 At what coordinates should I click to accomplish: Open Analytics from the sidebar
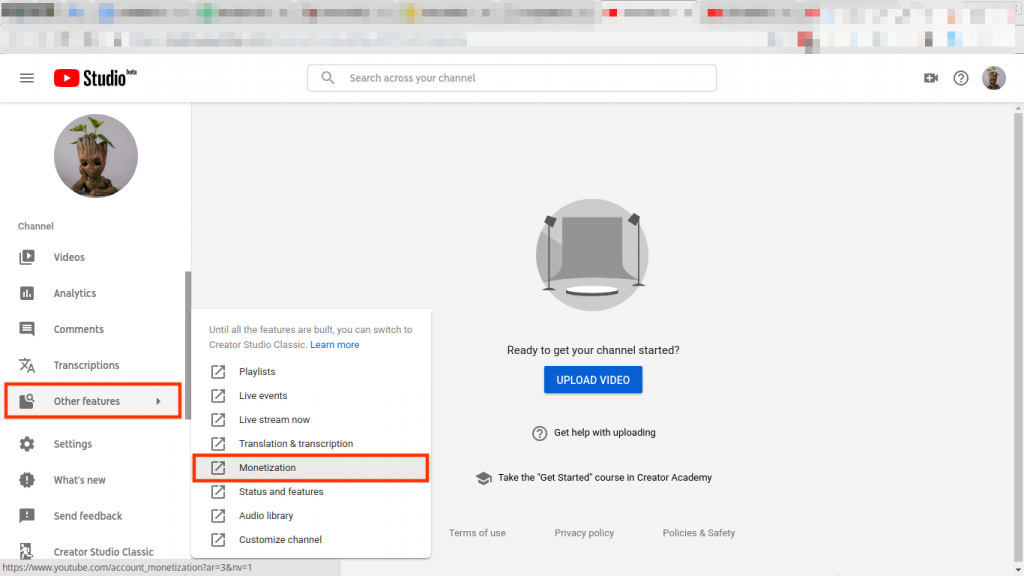coord(25,293)
